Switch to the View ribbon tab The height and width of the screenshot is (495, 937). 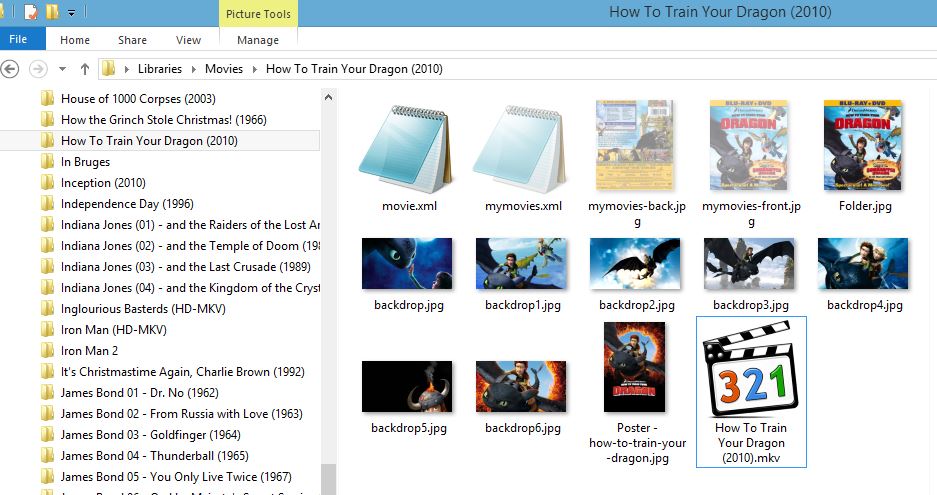pyautogui.click(x=188, y=40)
